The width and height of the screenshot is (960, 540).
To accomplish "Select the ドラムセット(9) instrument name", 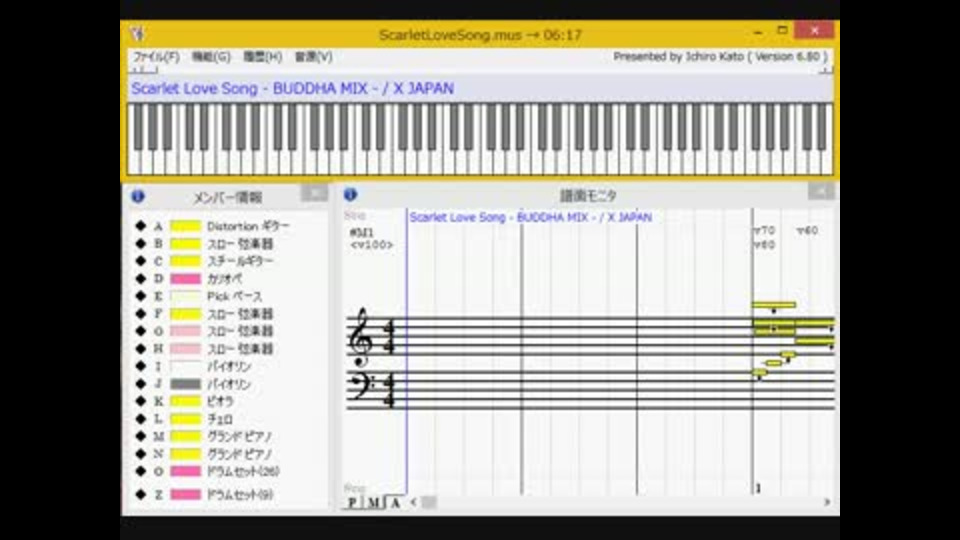I will (x=240, y=494).
